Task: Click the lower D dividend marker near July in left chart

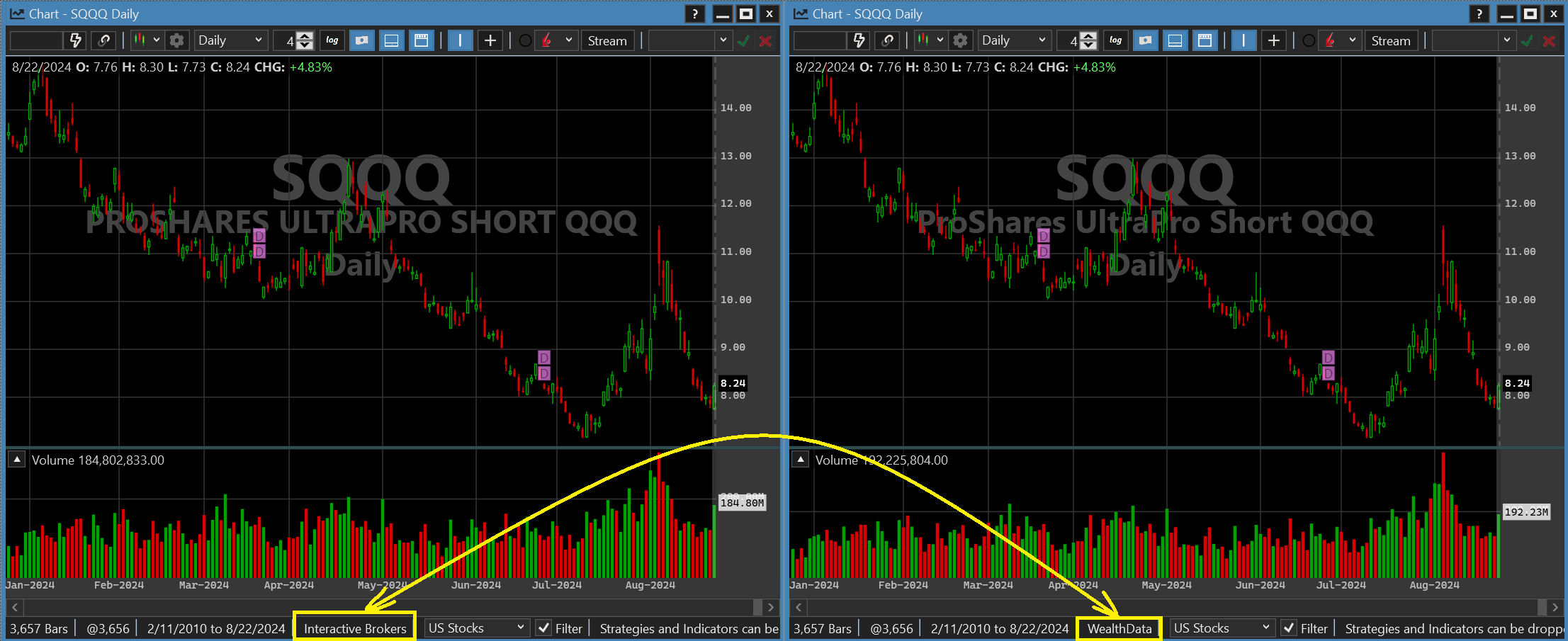Action: coord(544,373)
